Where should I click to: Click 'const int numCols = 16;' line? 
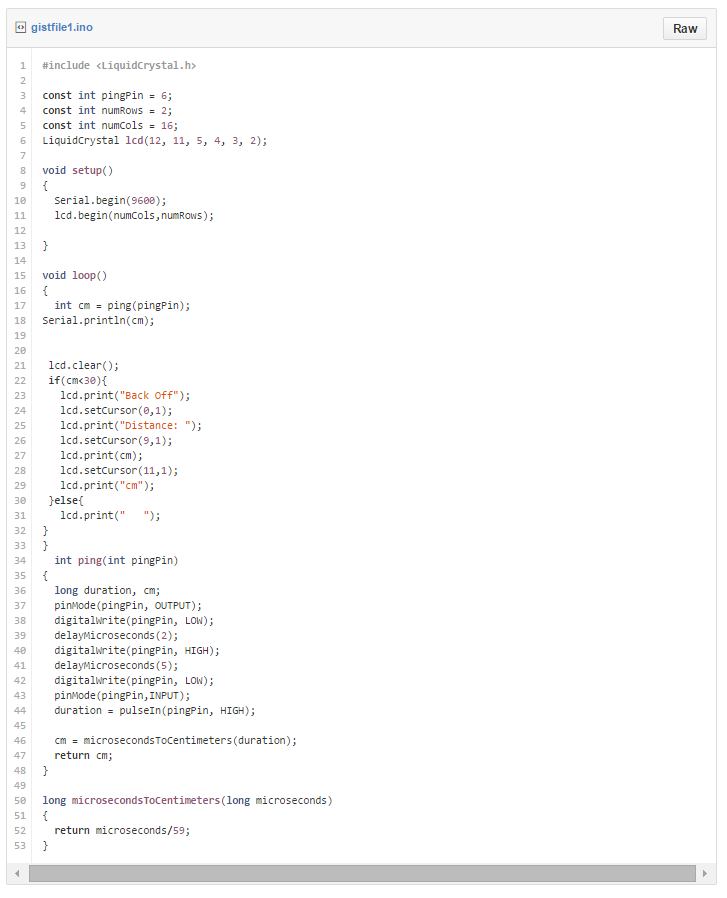pyautogui.click(x=110, y=125)
